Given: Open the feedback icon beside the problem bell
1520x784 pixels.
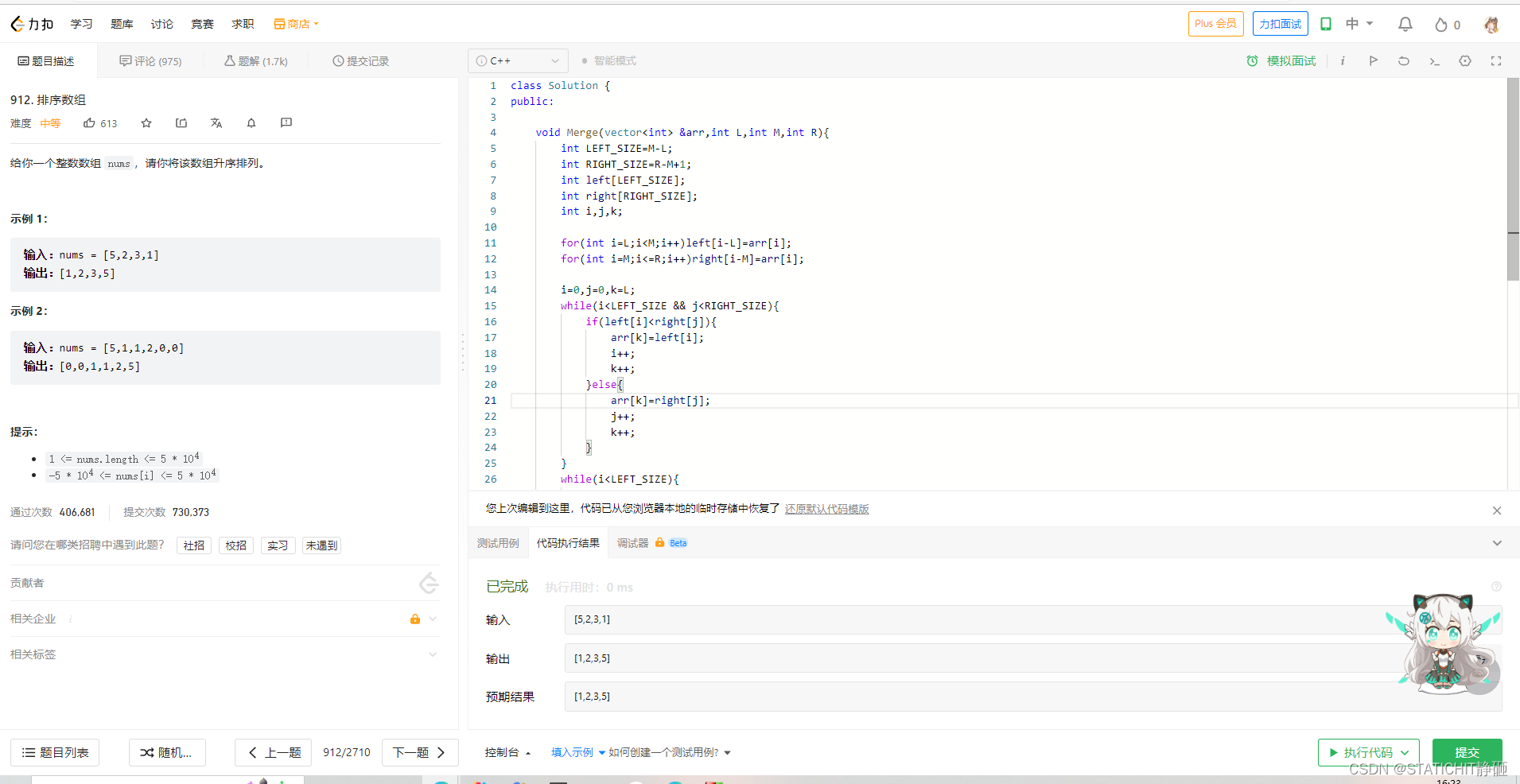Looking at the screenshot, I should (x=286, y=122).
